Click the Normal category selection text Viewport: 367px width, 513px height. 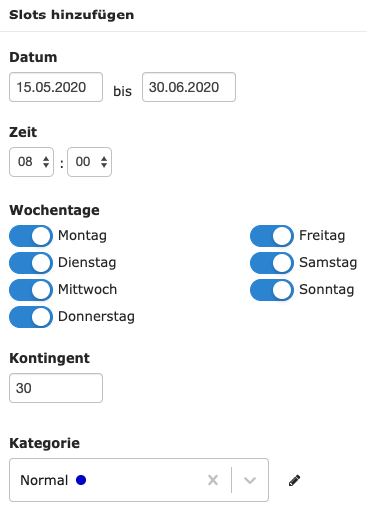point(44,480)
